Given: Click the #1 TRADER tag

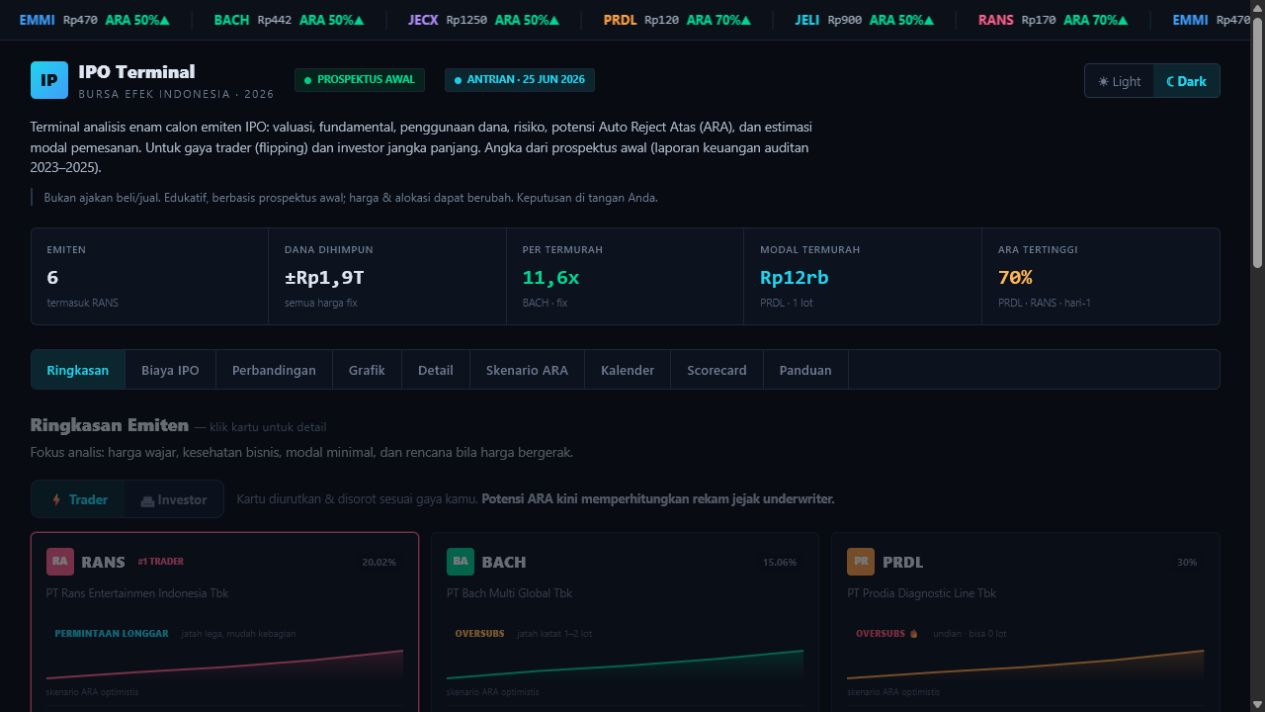Looking at the screenshot, I should [160, 562].
